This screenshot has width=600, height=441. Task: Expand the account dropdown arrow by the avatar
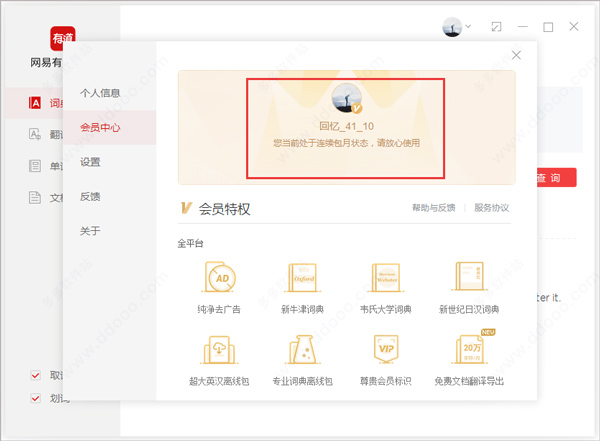coord(468,26)
